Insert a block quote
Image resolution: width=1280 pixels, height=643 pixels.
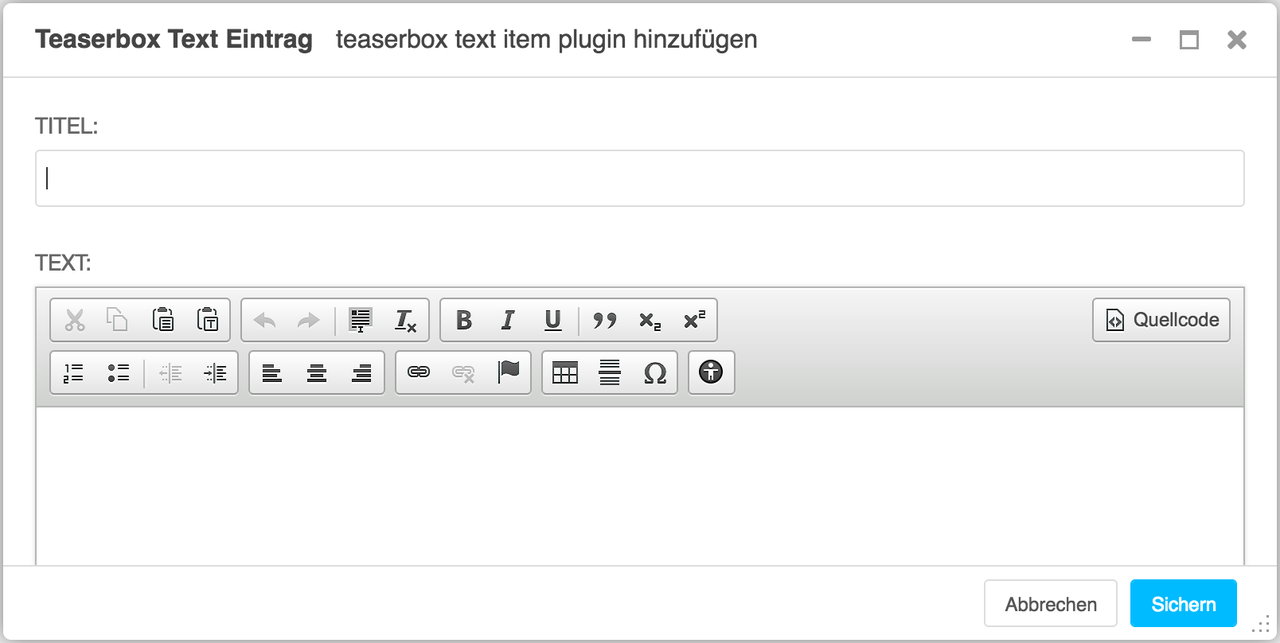point(604,320)
